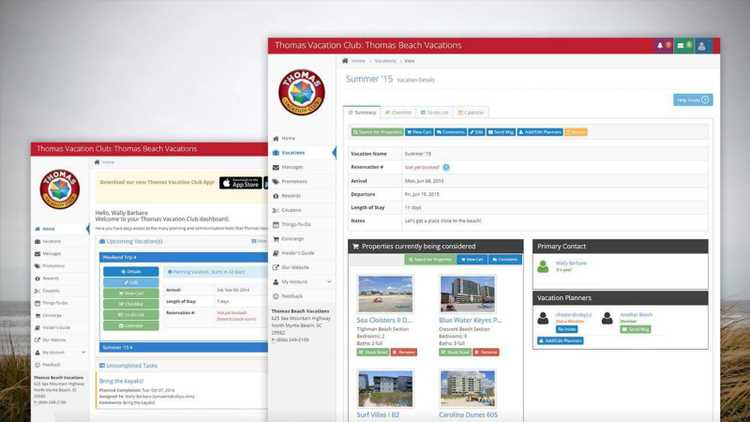Click the user profile icon in header

[x=702, y=46]
